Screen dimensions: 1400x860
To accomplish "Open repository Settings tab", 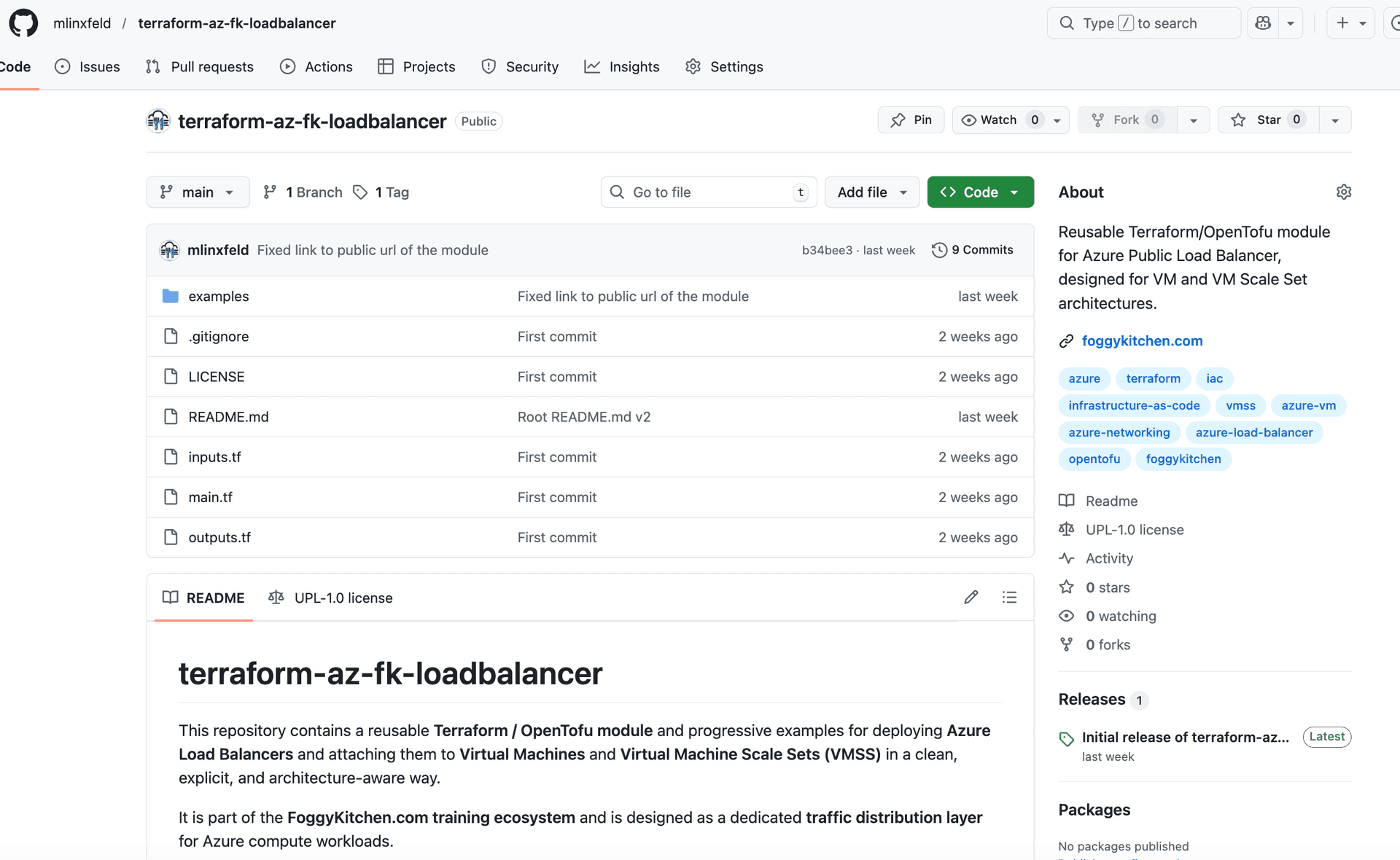I will (x=724, y=67).
